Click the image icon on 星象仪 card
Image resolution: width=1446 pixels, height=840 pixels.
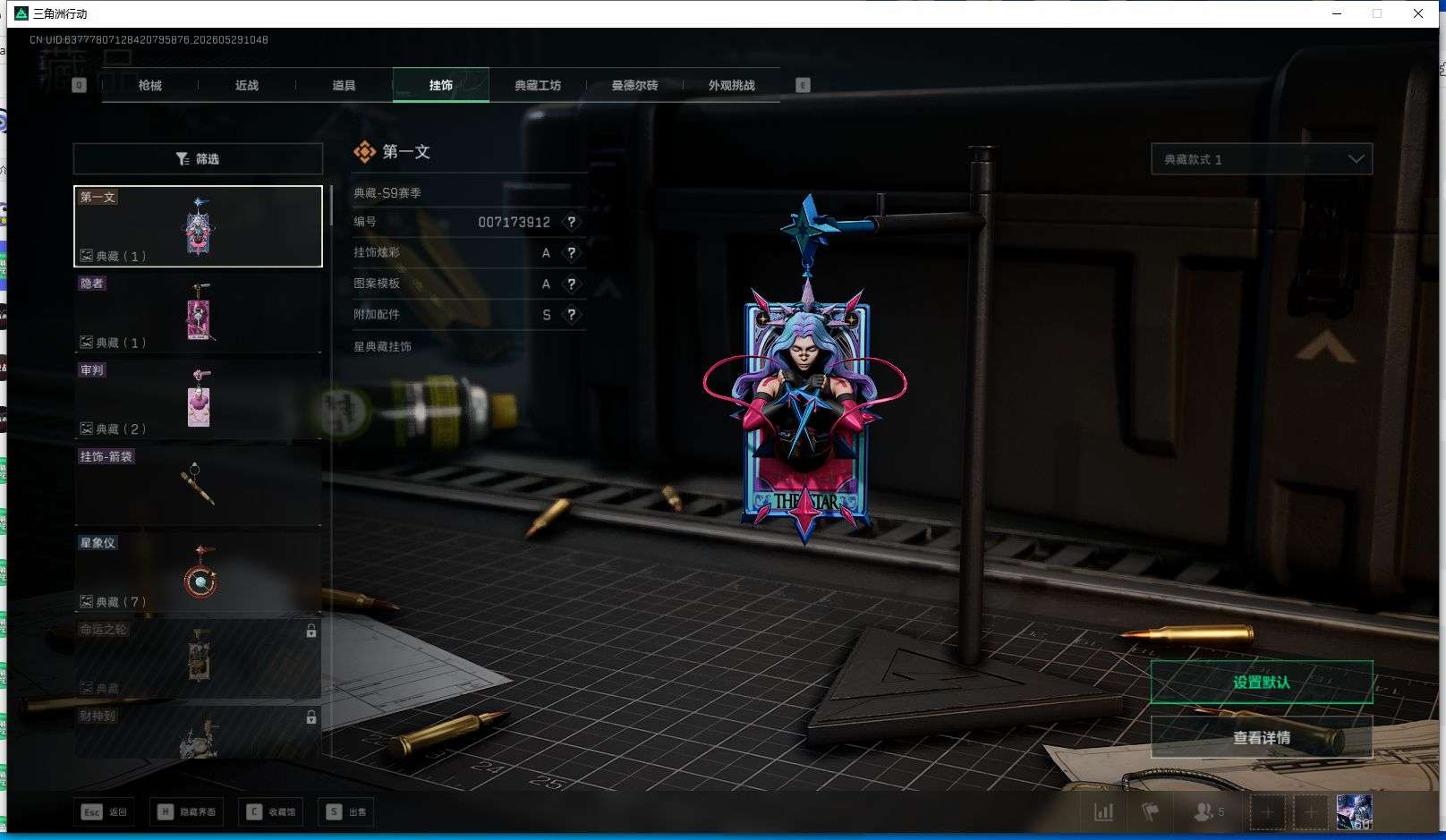[87, 602]
